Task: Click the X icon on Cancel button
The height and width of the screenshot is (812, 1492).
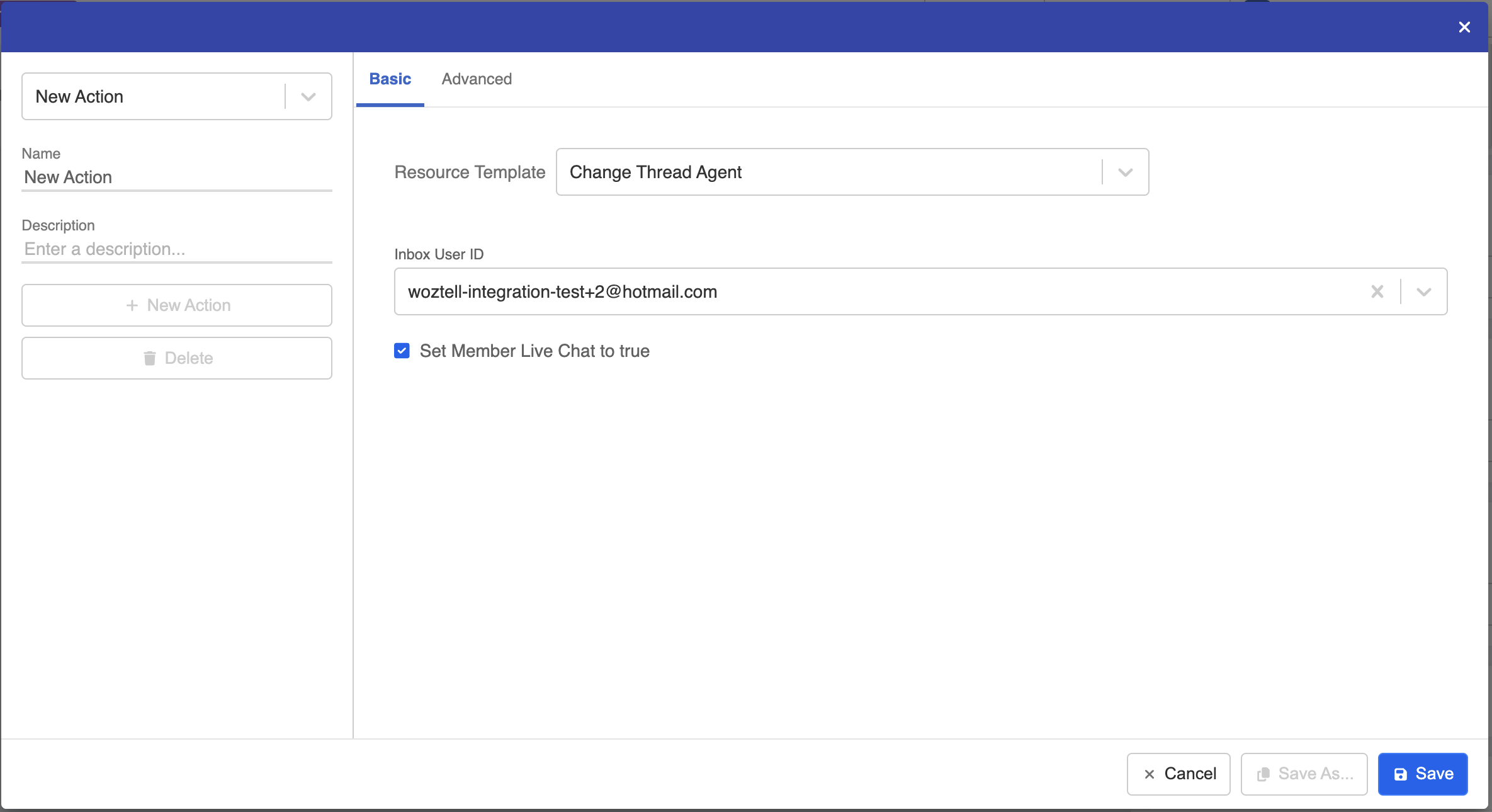Action: tap(1150, 774)
